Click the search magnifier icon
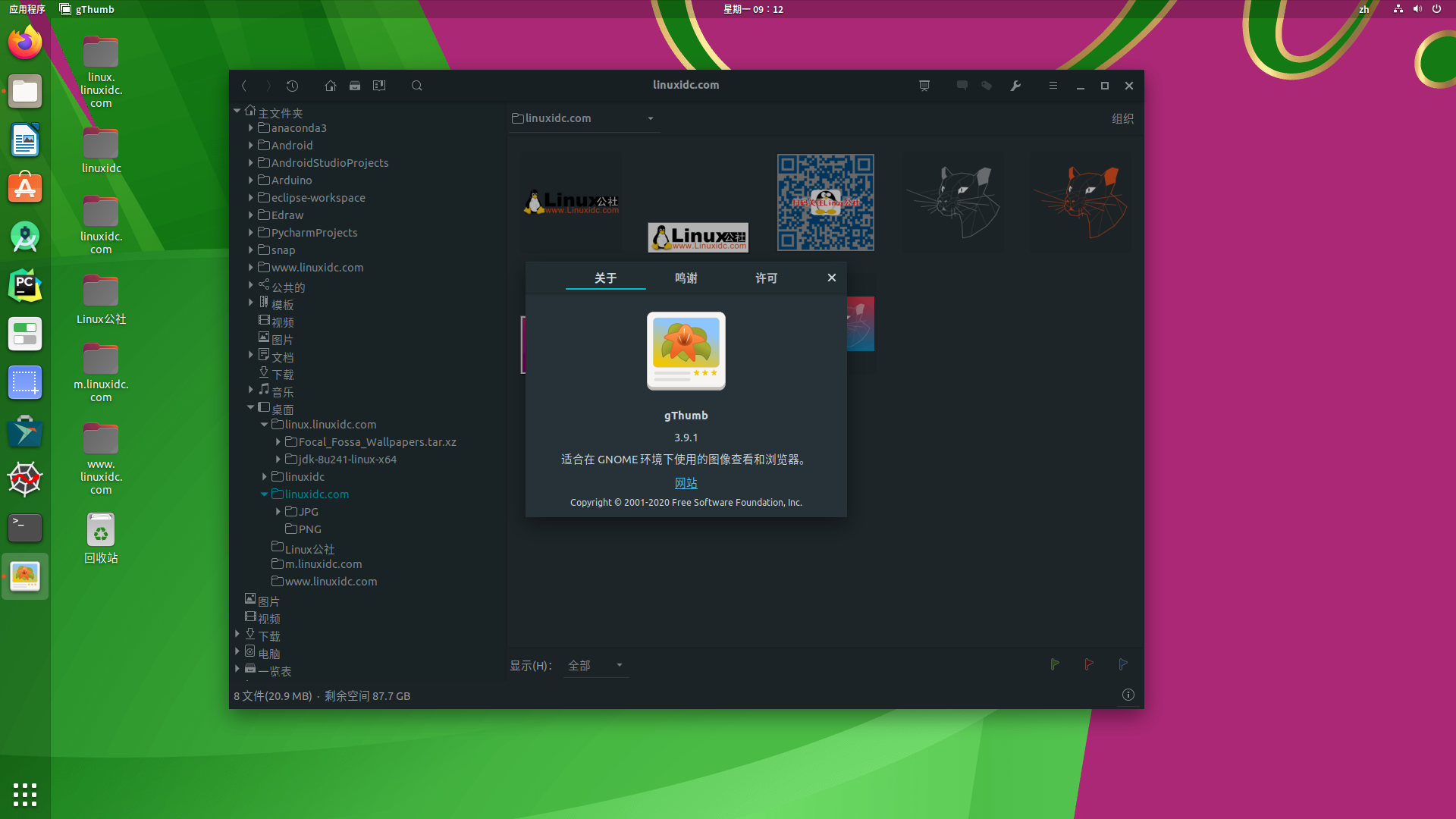 pyautogui.click(x=416, y=86)
